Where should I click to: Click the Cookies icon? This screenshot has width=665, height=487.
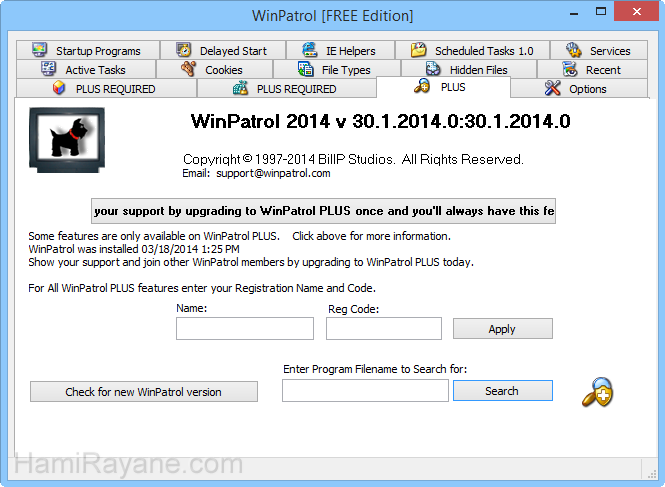click(x=188, y=69)
